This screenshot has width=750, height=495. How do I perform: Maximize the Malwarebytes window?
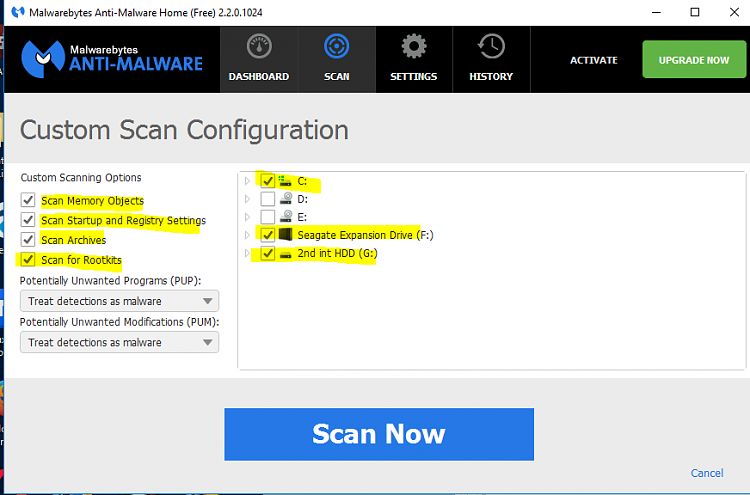point(695,12)
